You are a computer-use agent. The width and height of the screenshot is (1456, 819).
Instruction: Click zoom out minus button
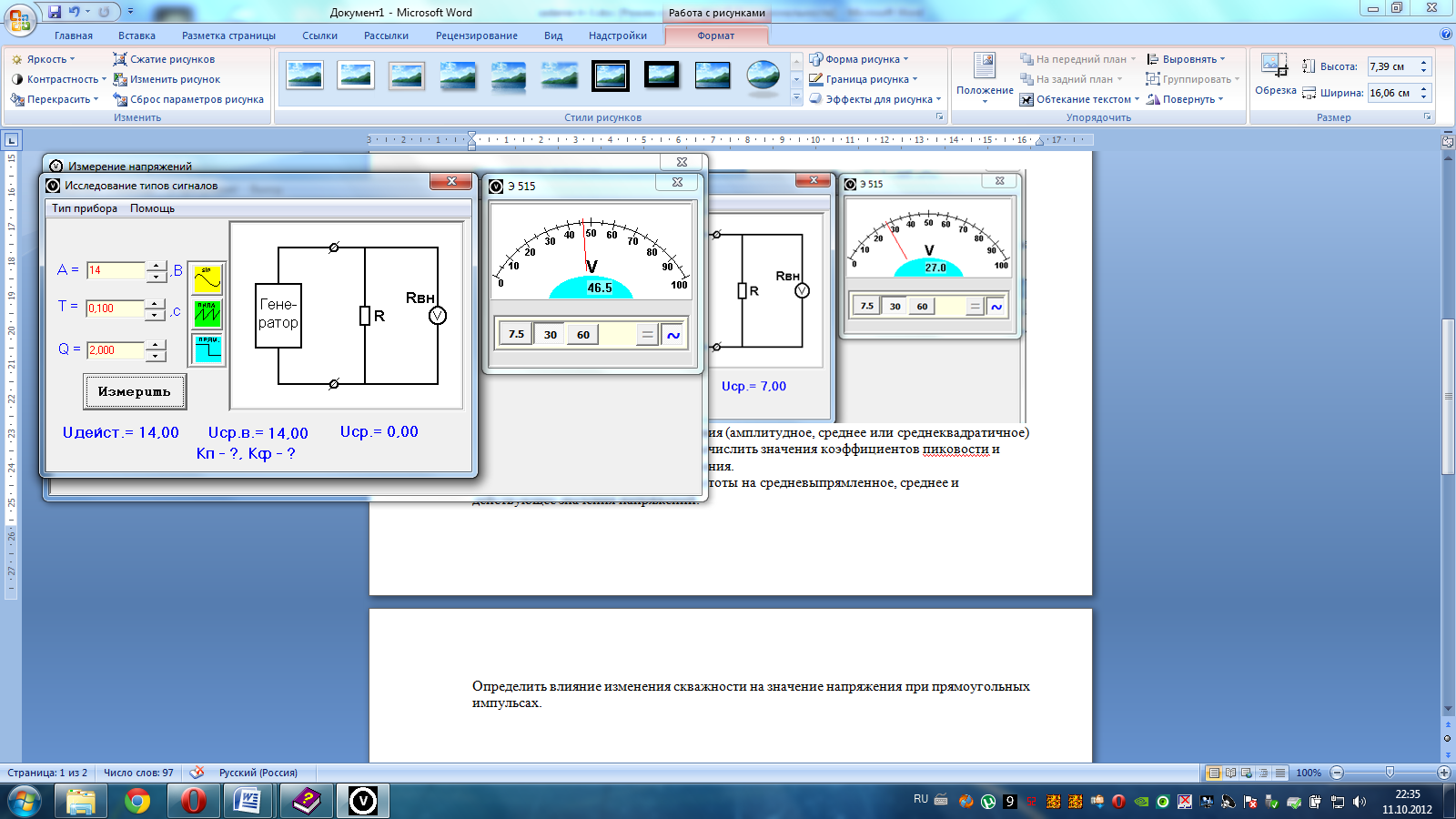[x=1337, y=773]
